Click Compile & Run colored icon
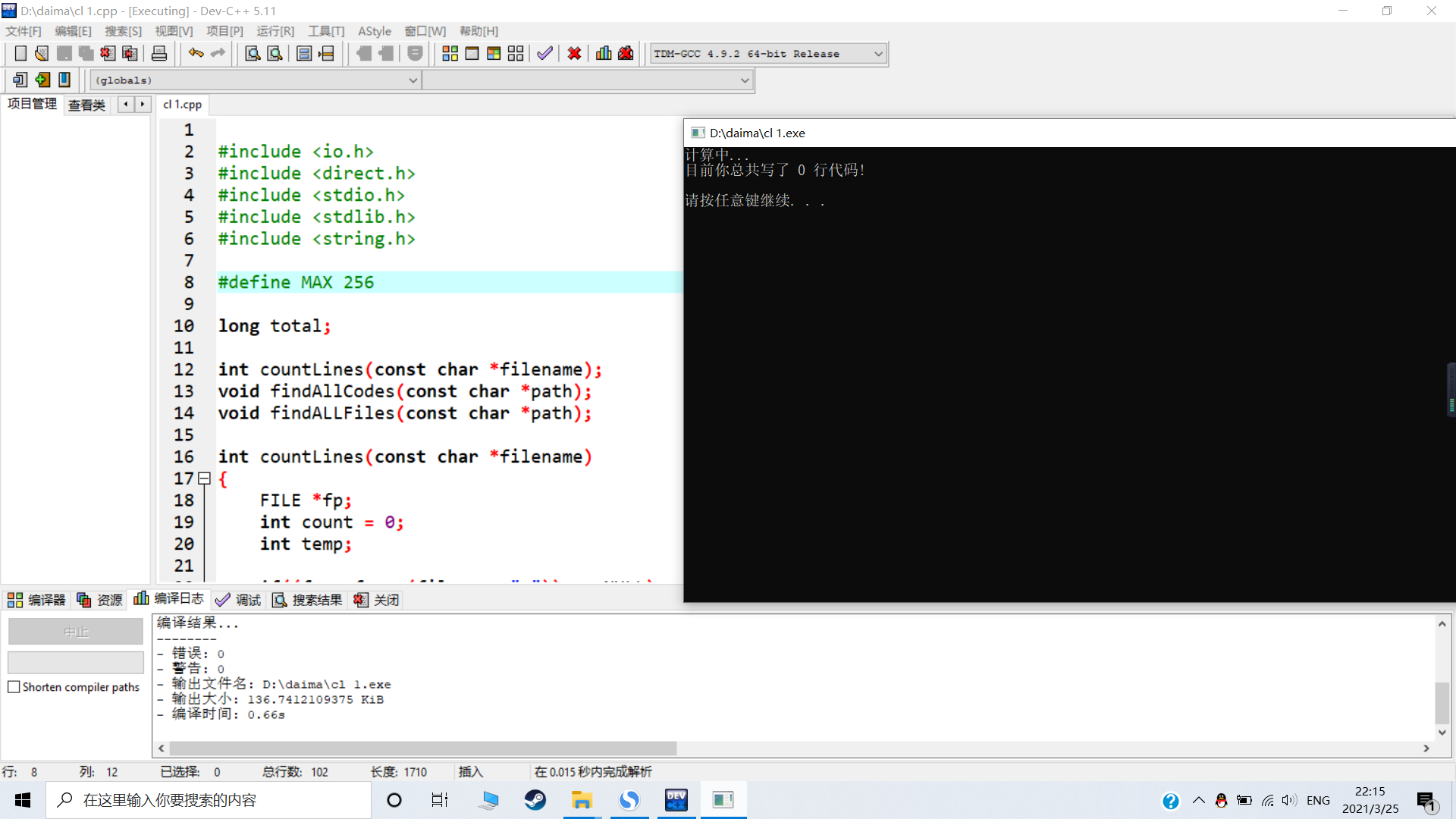This screenshot has height=819, width=1456. click(x=494, y=53)
